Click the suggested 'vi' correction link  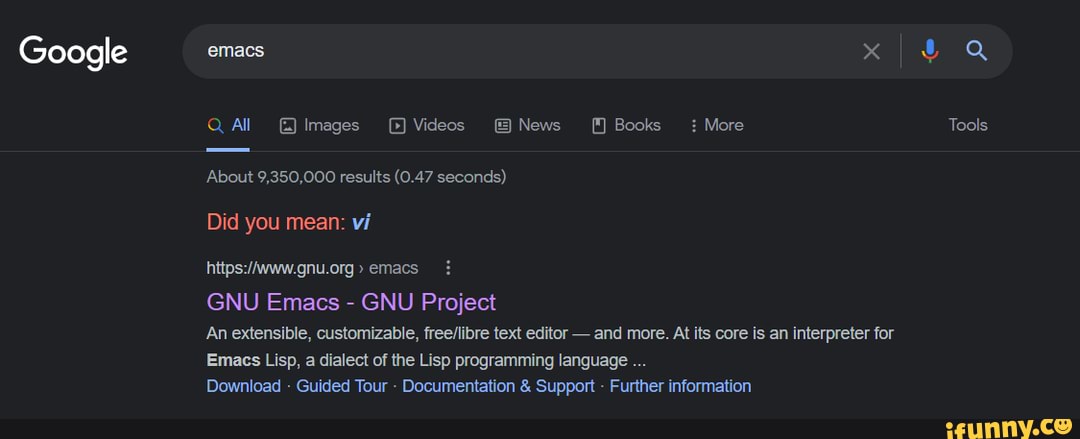(361, 222)
